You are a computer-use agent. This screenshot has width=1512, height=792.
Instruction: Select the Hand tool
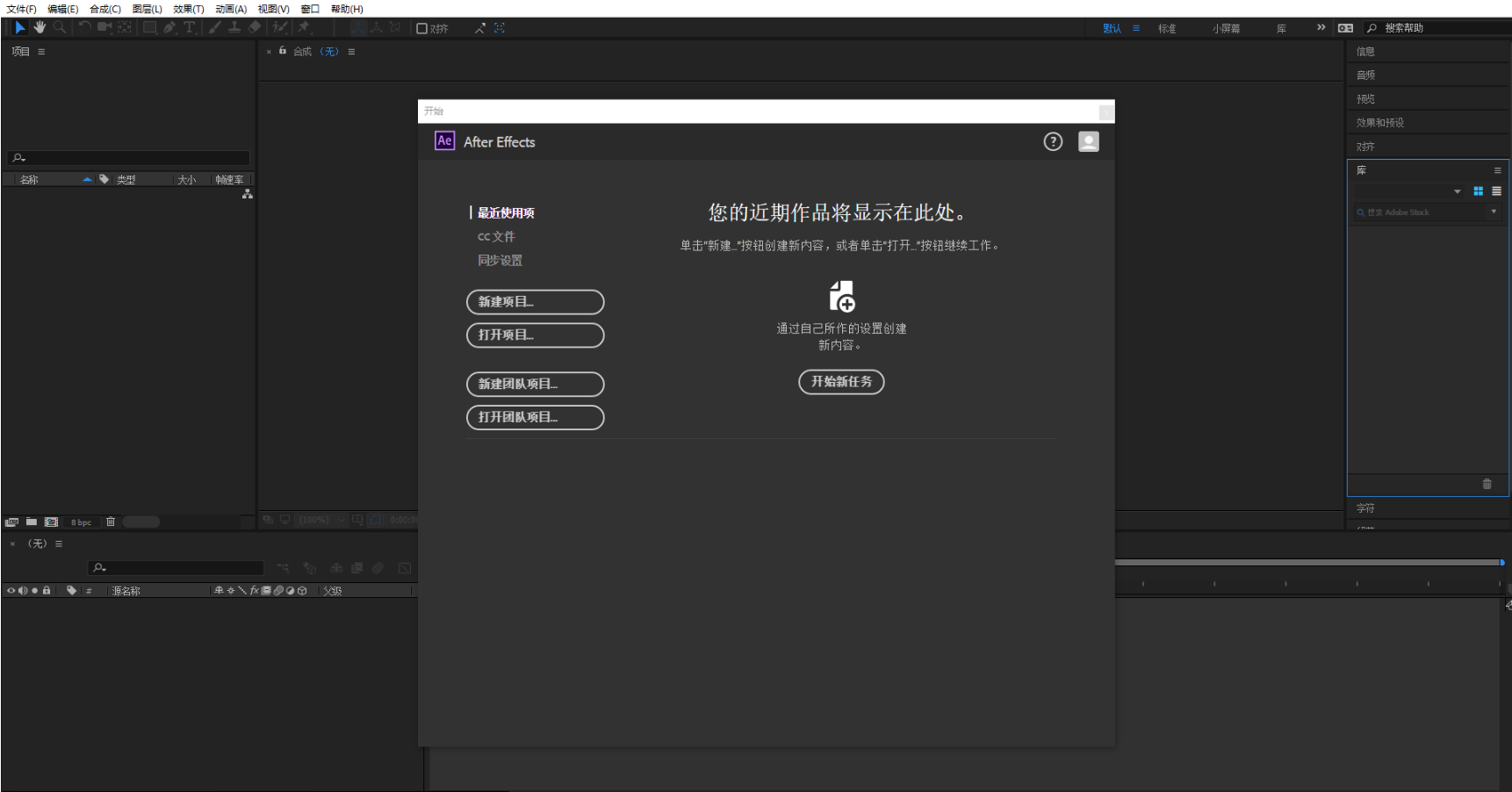click(x=40, y=28)
